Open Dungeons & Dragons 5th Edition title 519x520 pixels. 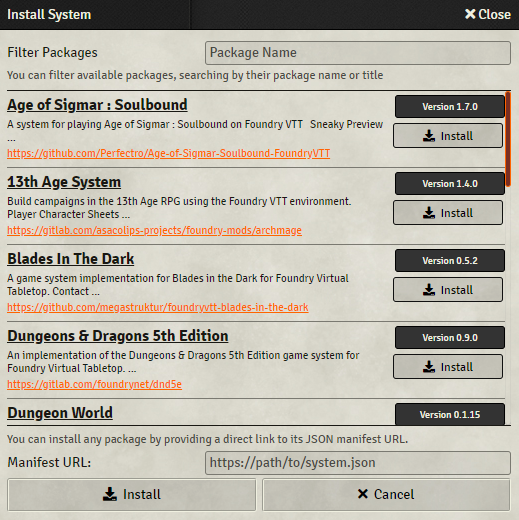point(118,336)
